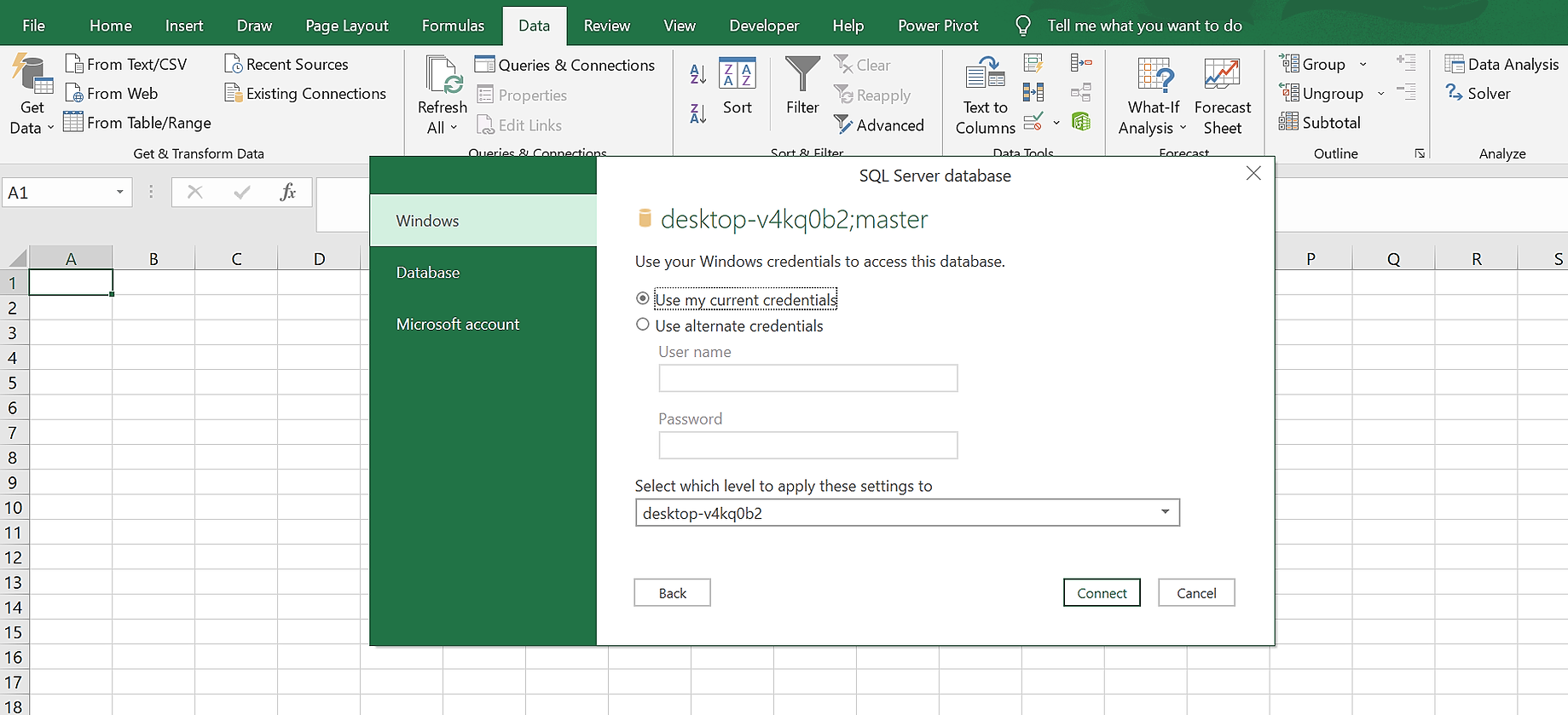
Task: Launch Text to Columns wizard
Action: [x=986, y=95]
